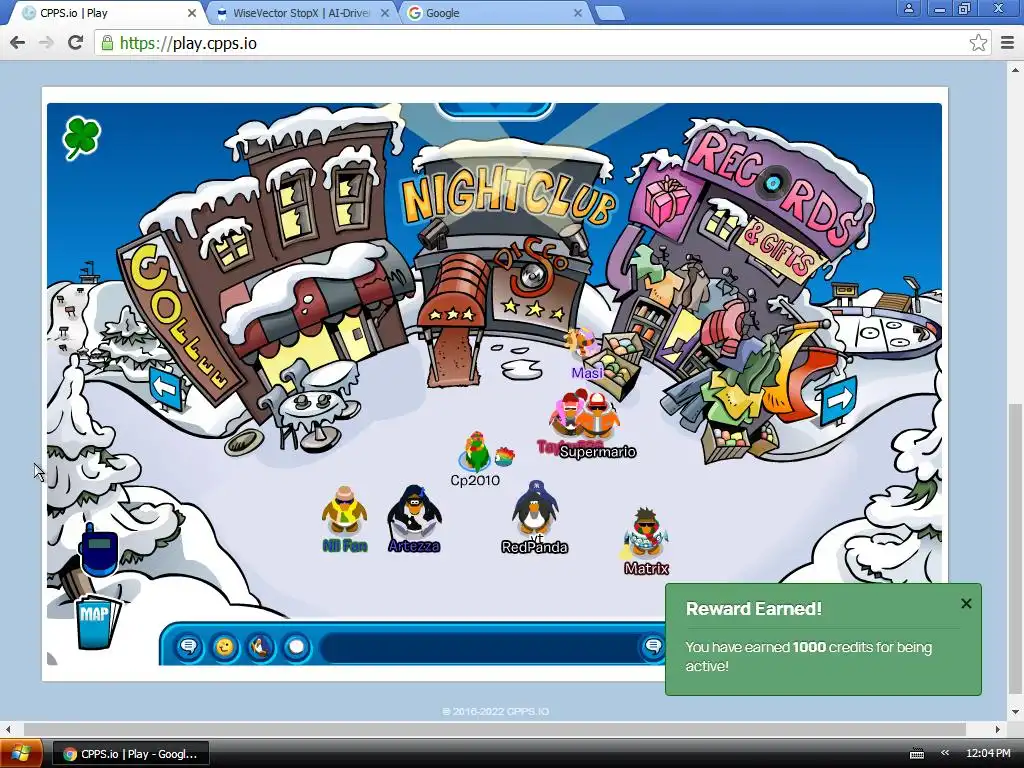Image resolution: width=1024 pixels, height=768 pixels.
Task: Click the chat message input bar
Action: tap(480, 648)
